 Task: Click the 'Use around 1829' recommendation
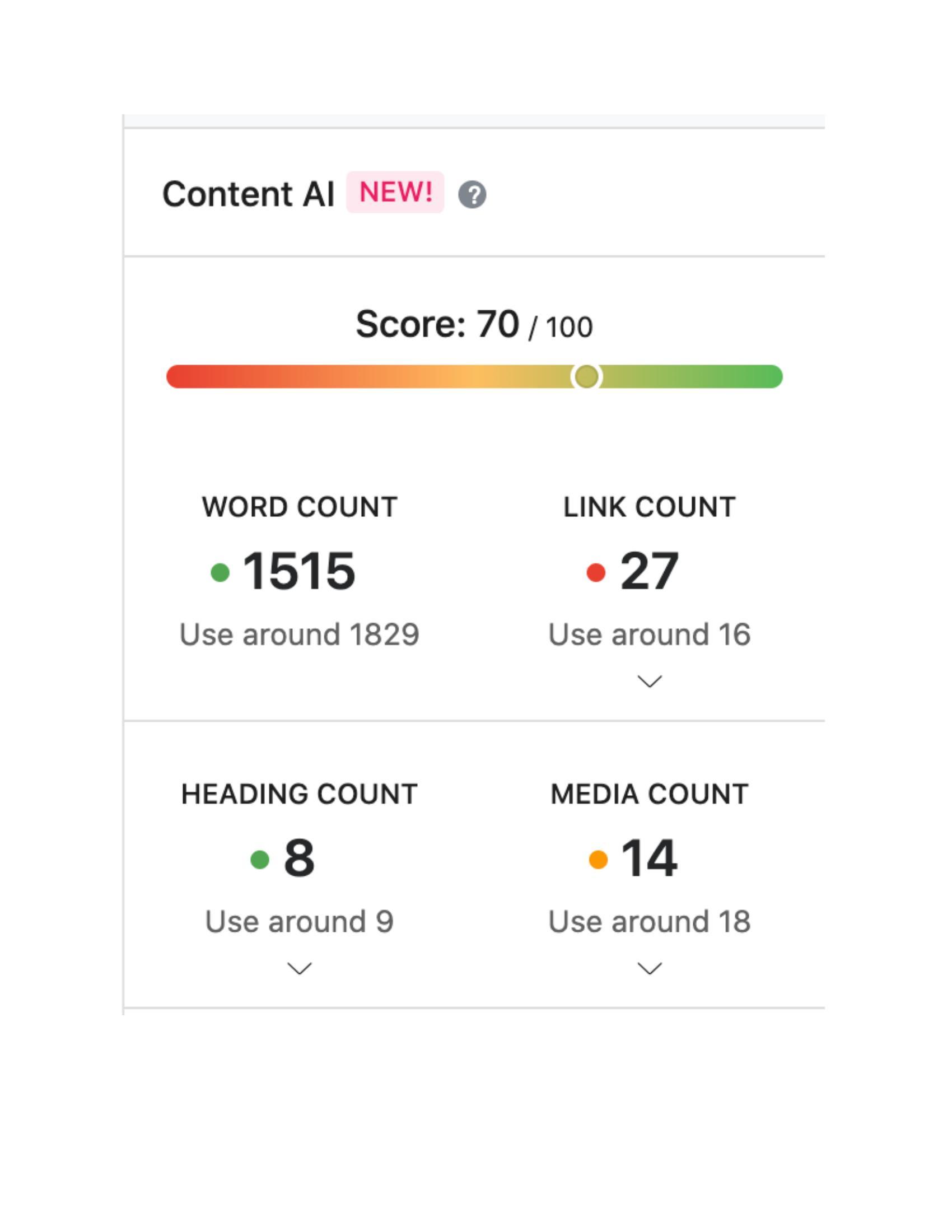(300, 634)
